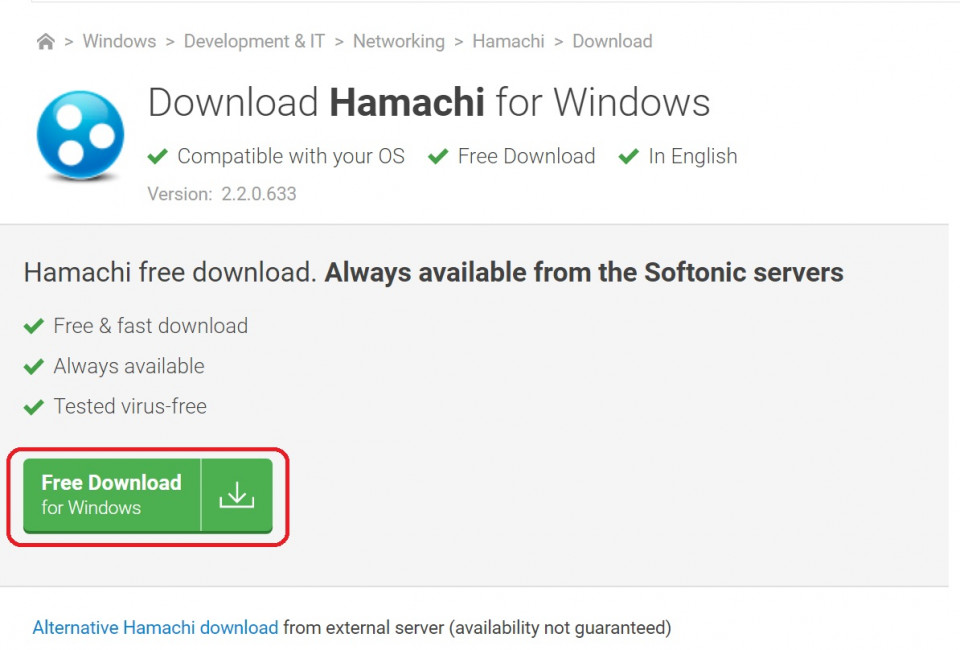
Task: Click the In English label
Action: [692, 157]
